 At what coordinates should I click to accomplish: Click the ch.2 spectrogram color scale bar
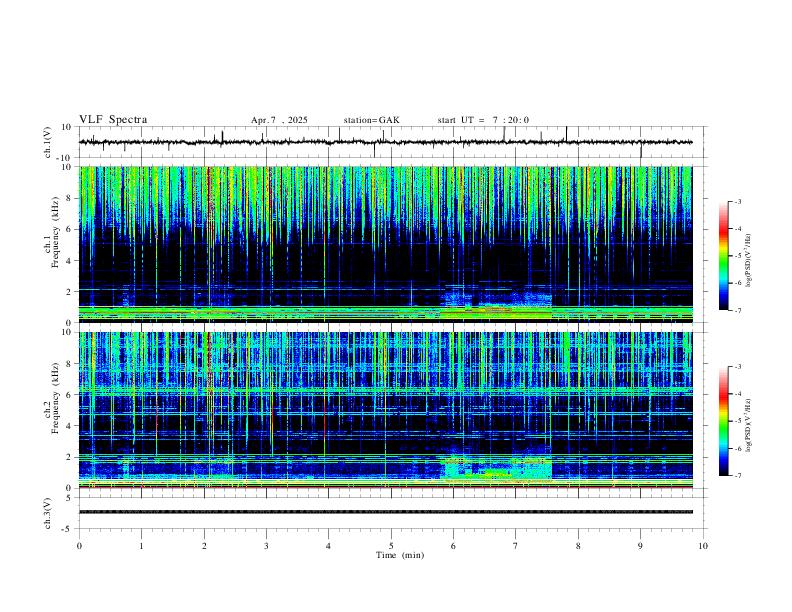[723, 421]
